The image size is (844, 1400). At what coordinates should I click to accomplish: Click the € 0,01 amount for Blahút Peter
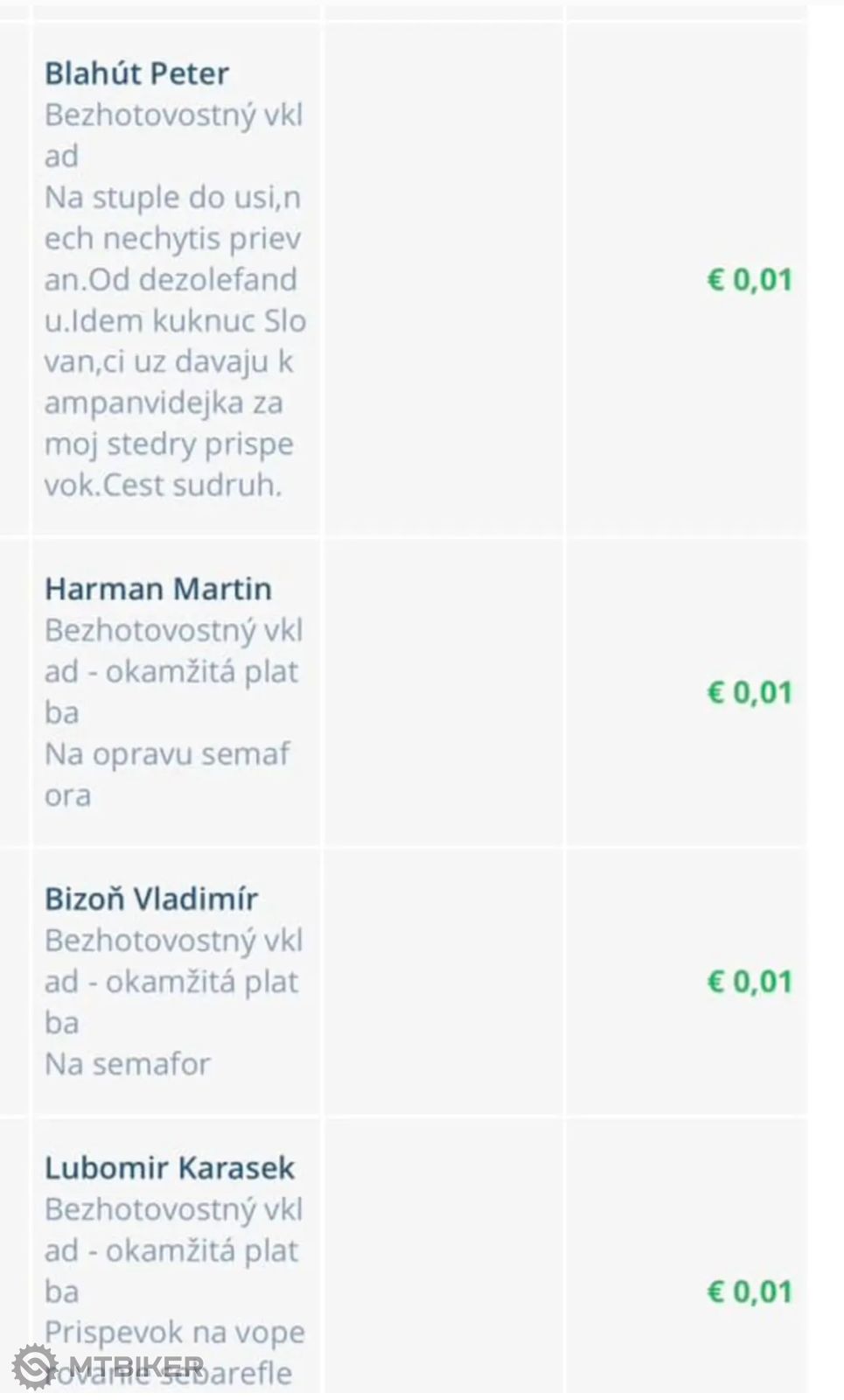pos(750,280)
